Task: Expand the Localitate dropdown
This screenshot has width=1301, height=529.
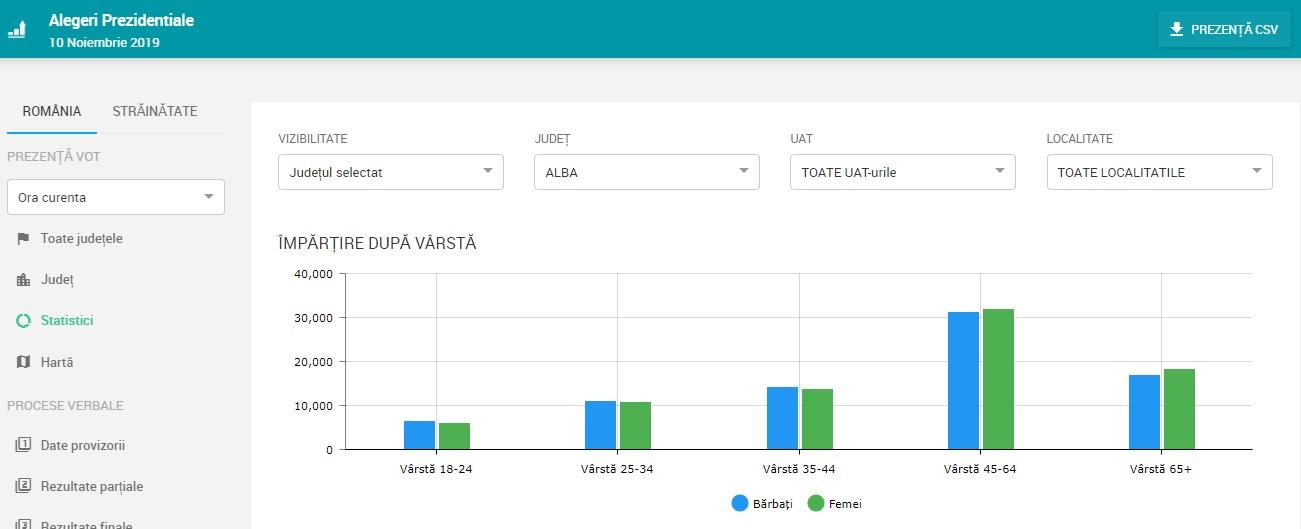Action: [1158, 172]
